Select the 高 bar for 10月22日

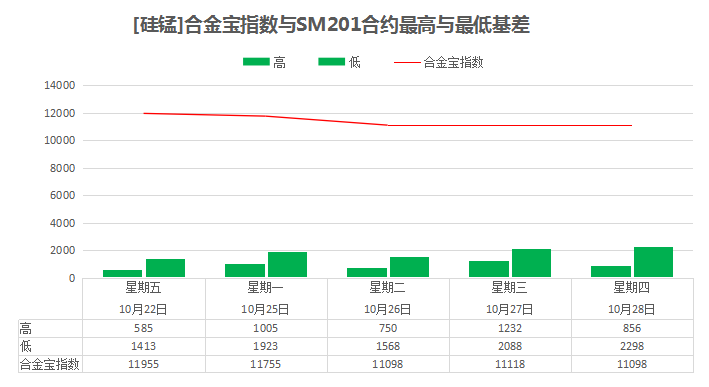pos(123,274)
